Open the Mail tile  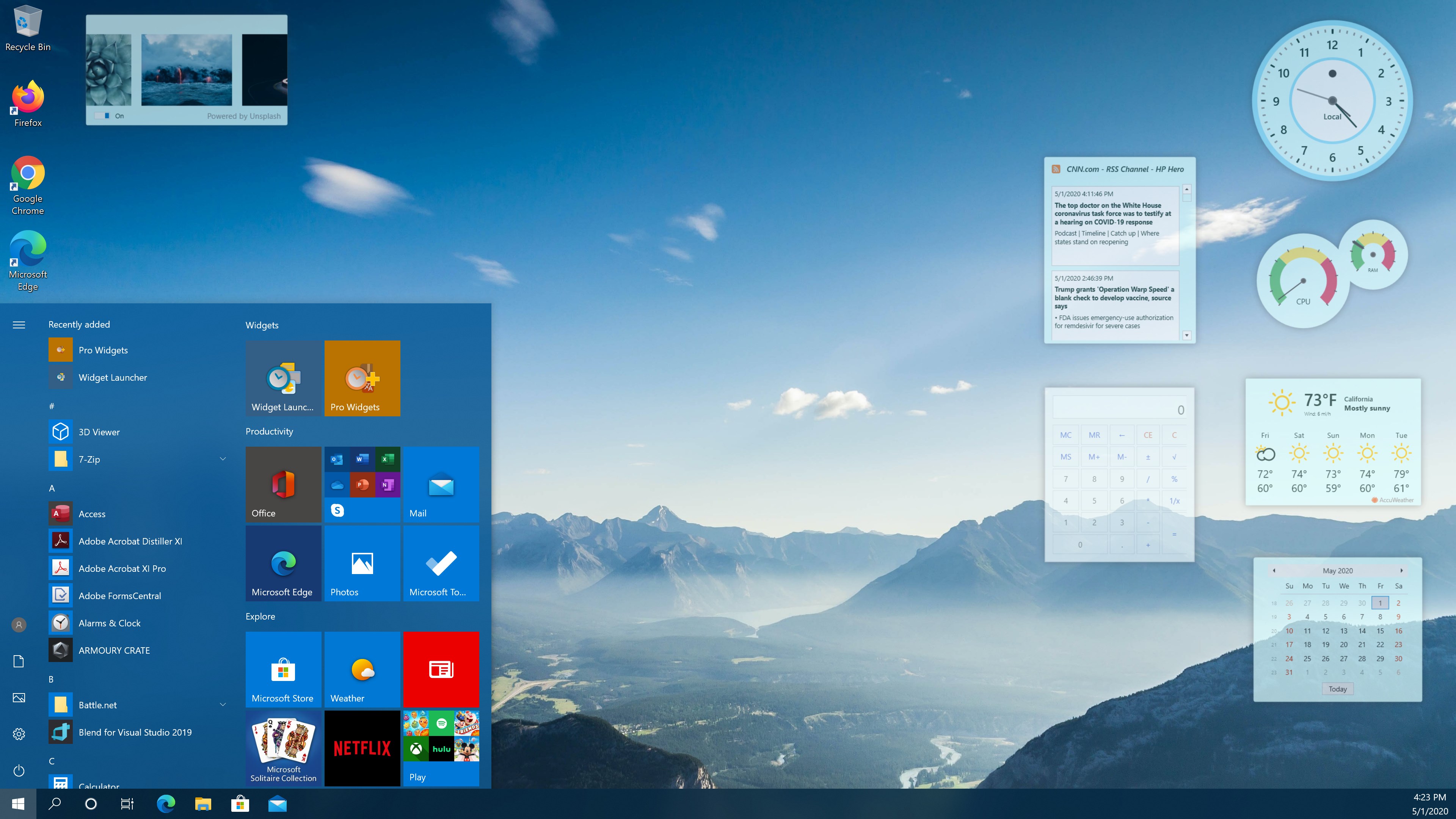coord(441,485)
